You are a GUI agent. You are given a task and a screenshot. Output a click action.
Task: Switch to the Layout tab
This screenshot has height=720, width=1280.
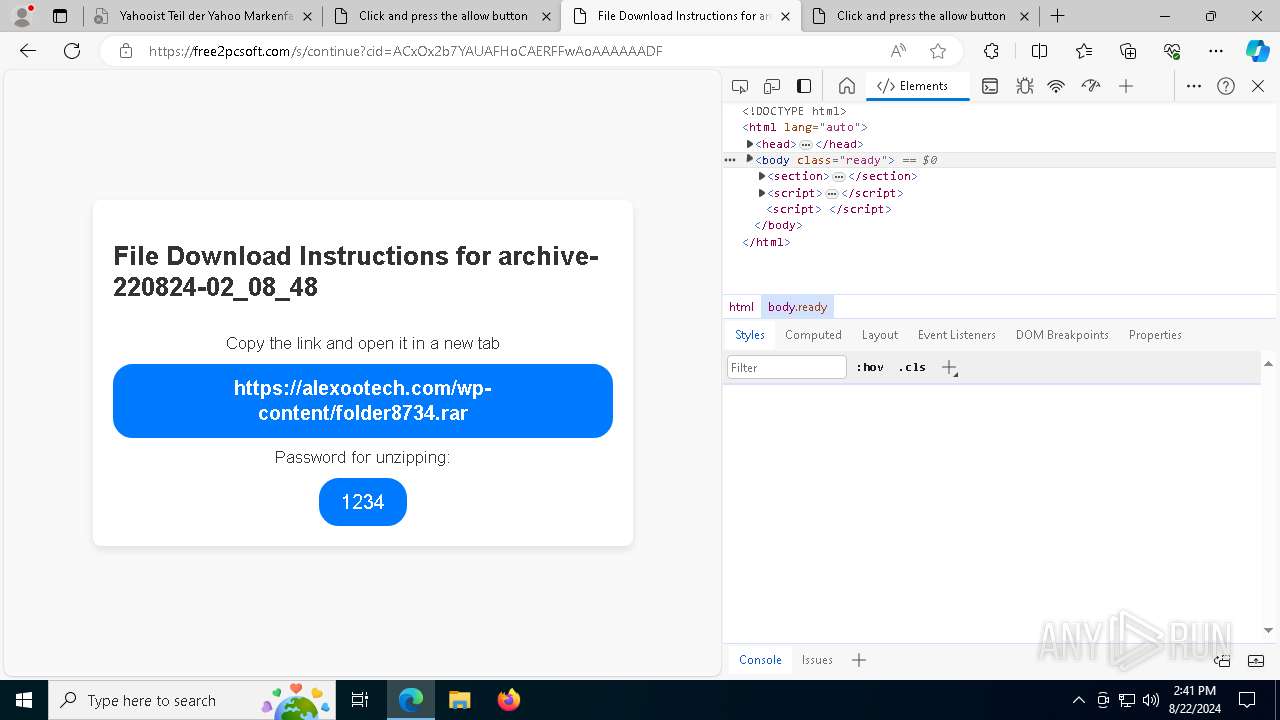(880, 335)
